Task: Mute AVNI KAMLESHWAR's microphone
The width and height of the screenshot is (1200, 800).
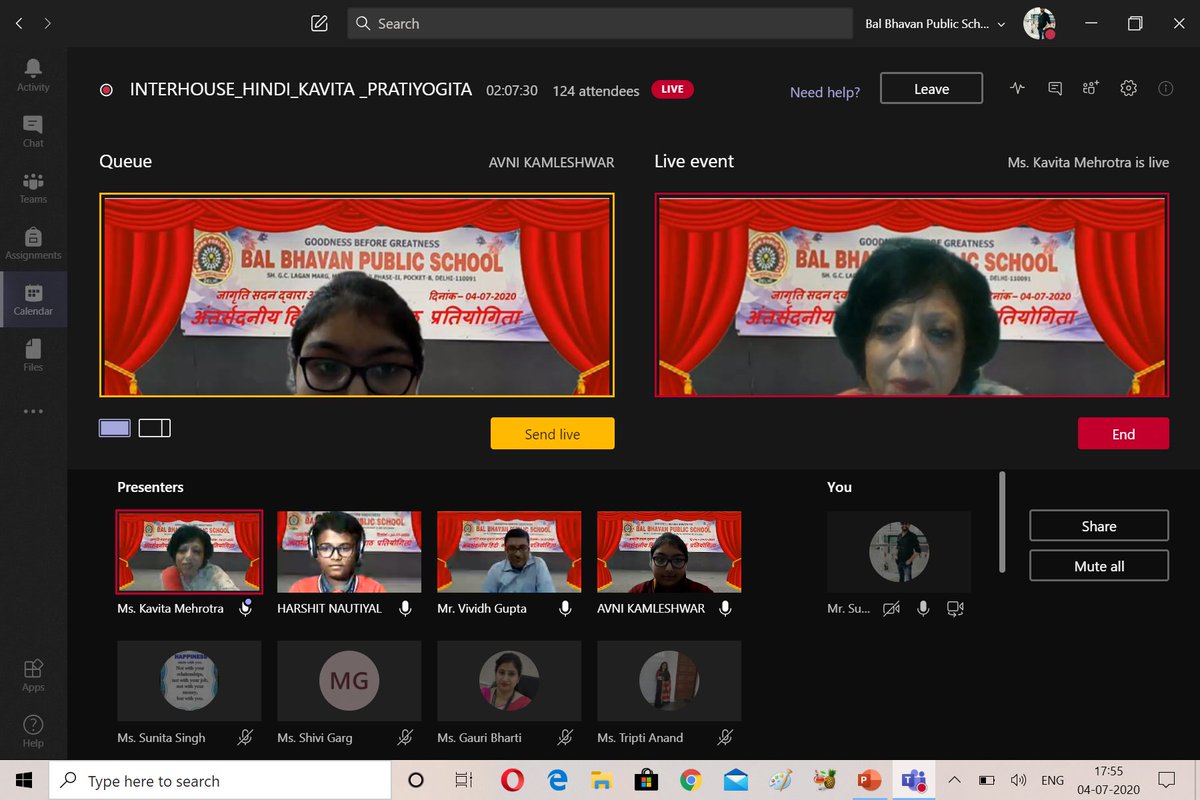Action: pyautogui.click(x=725, y=608)
